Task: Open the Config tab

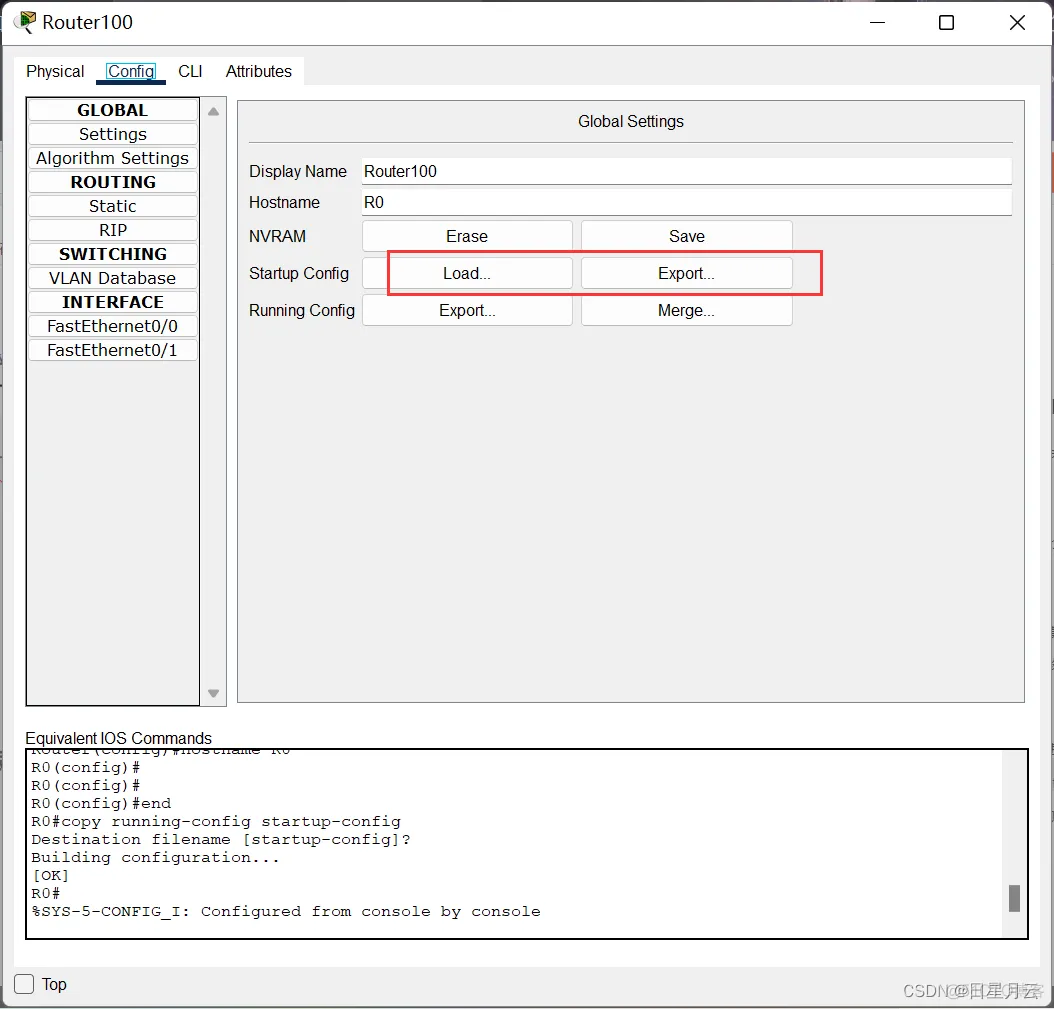Action: [131, 71]
